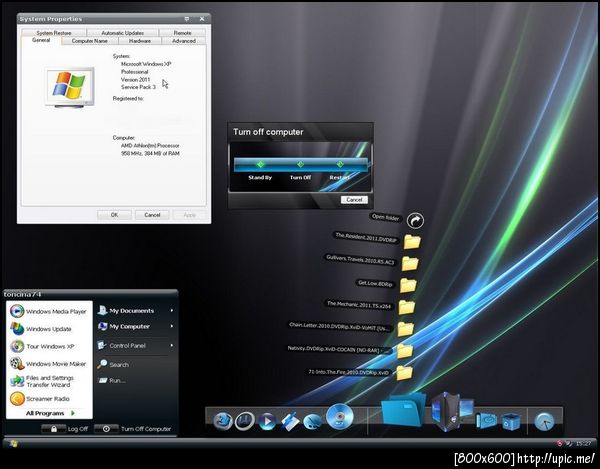
Task: Open Windows Media Player from Start menu
Action: (49, 311)
